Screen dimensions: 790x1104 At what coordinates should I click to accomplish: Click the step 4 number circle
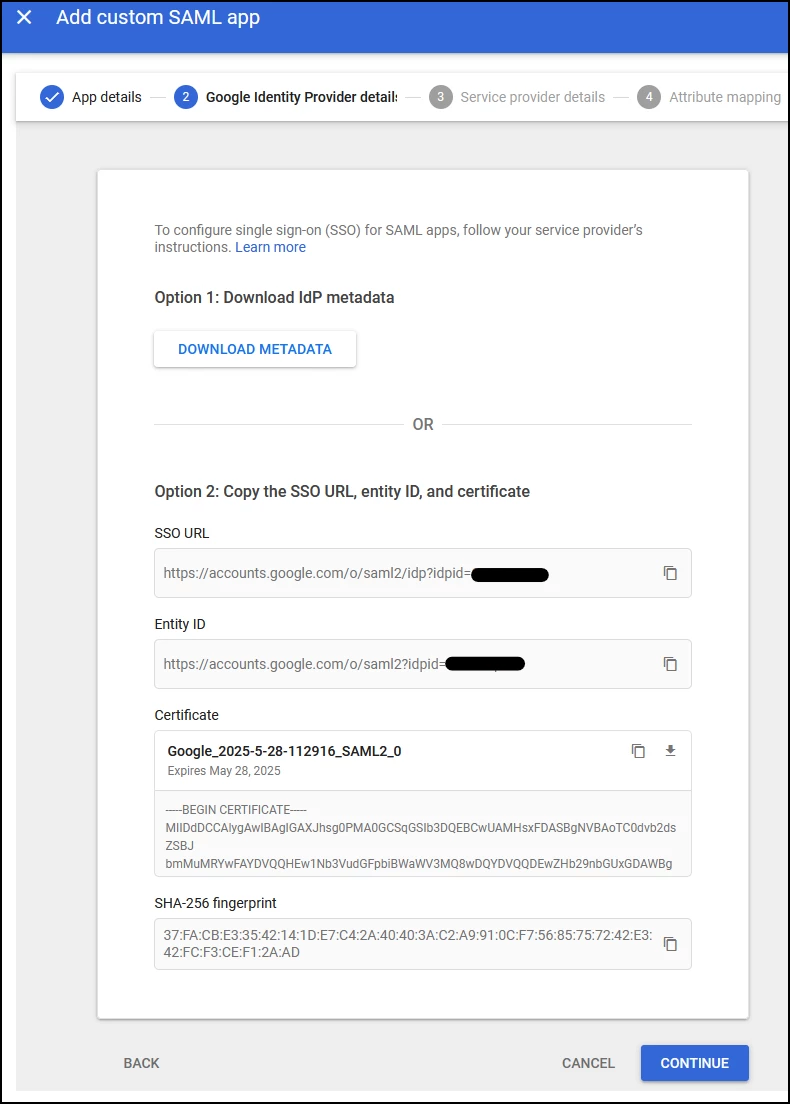pos(649,97)
